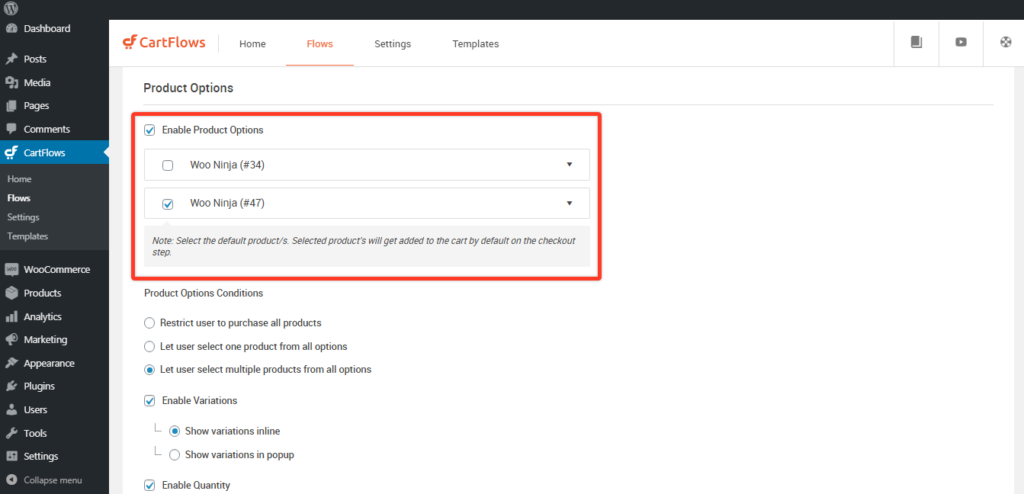
Task: Click the Collapse menu arrow icon
Action: point(11,480)
